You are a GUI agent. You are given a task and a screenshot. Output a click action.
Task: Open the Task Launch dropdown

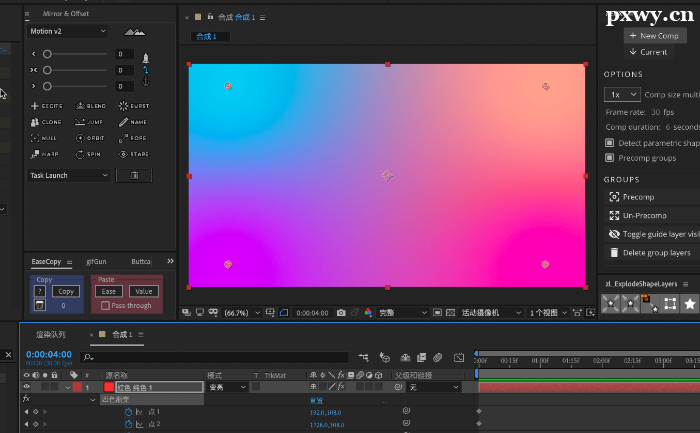pyautogui.click(x=68, y=175)
